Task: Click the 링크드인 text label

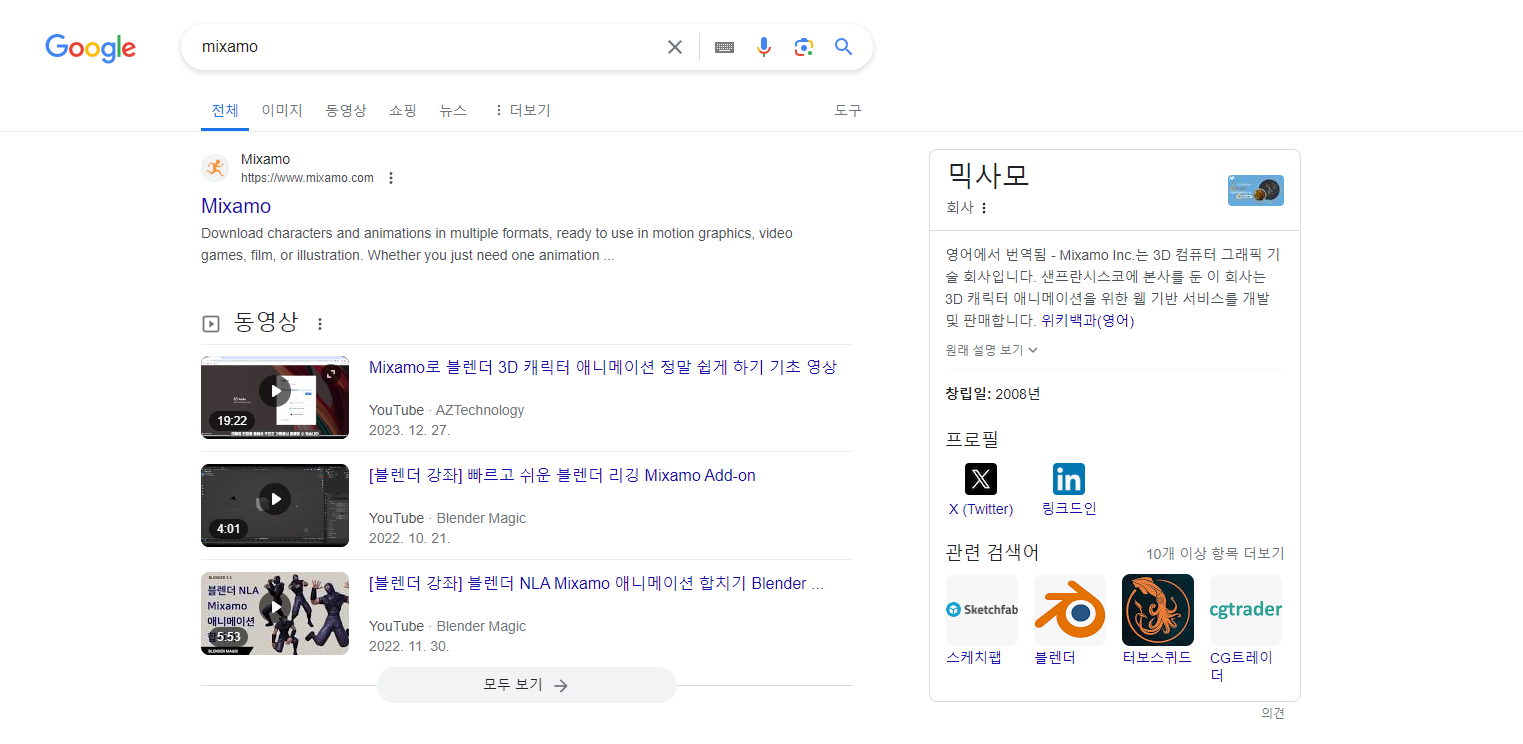Action: click(x=1069, y=509)
